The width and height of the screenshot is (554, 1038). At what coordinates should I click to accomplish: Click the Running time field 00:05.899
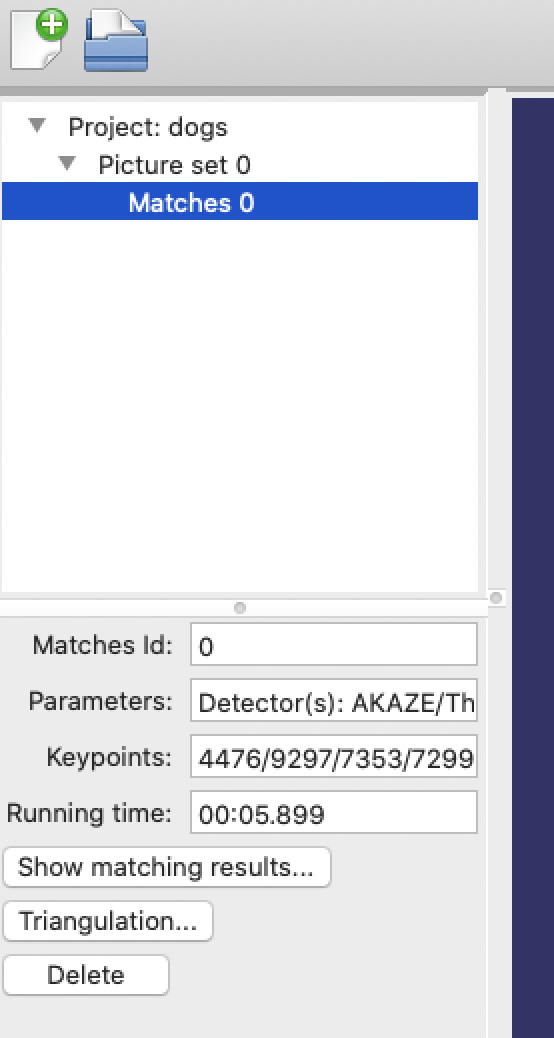(x=334, y=812)
